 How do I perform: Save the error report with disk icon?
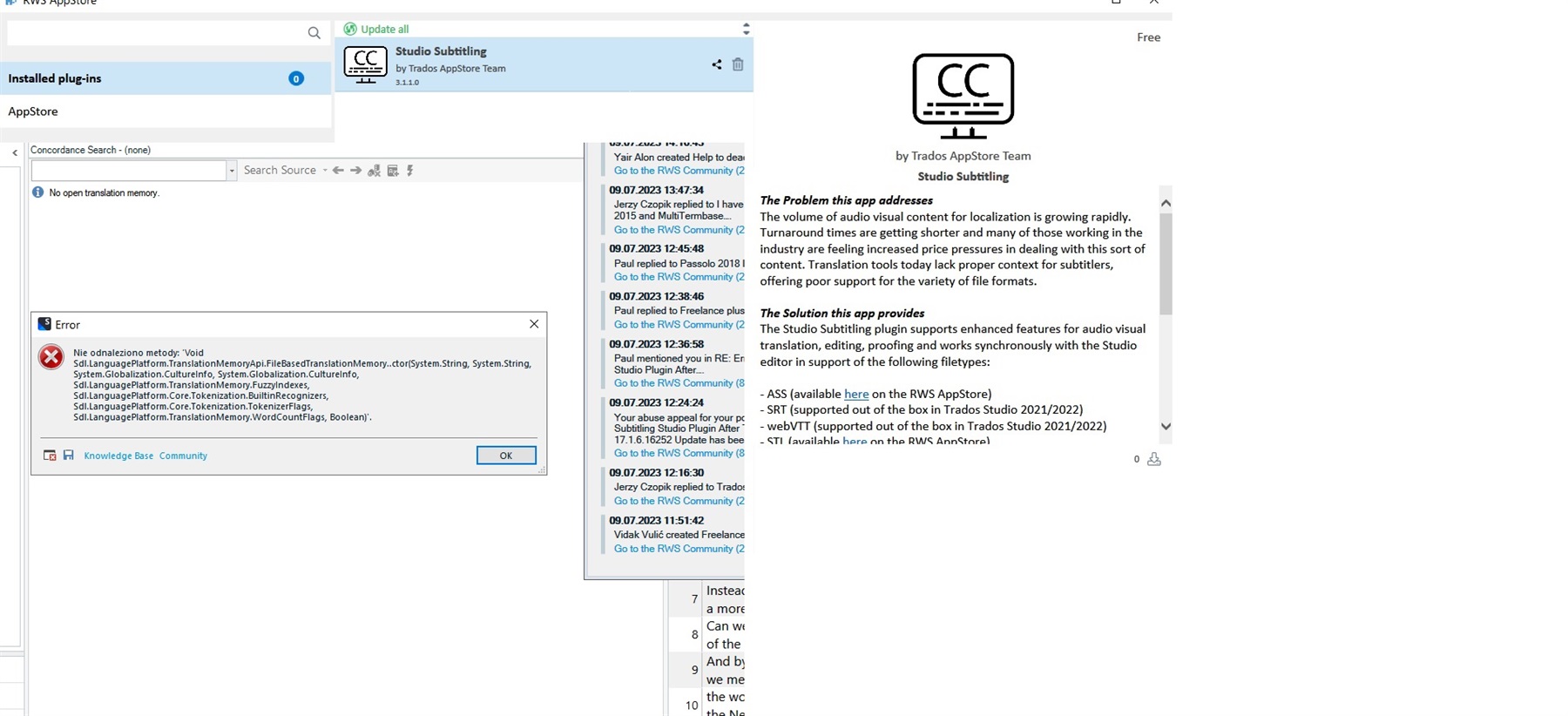68,455
